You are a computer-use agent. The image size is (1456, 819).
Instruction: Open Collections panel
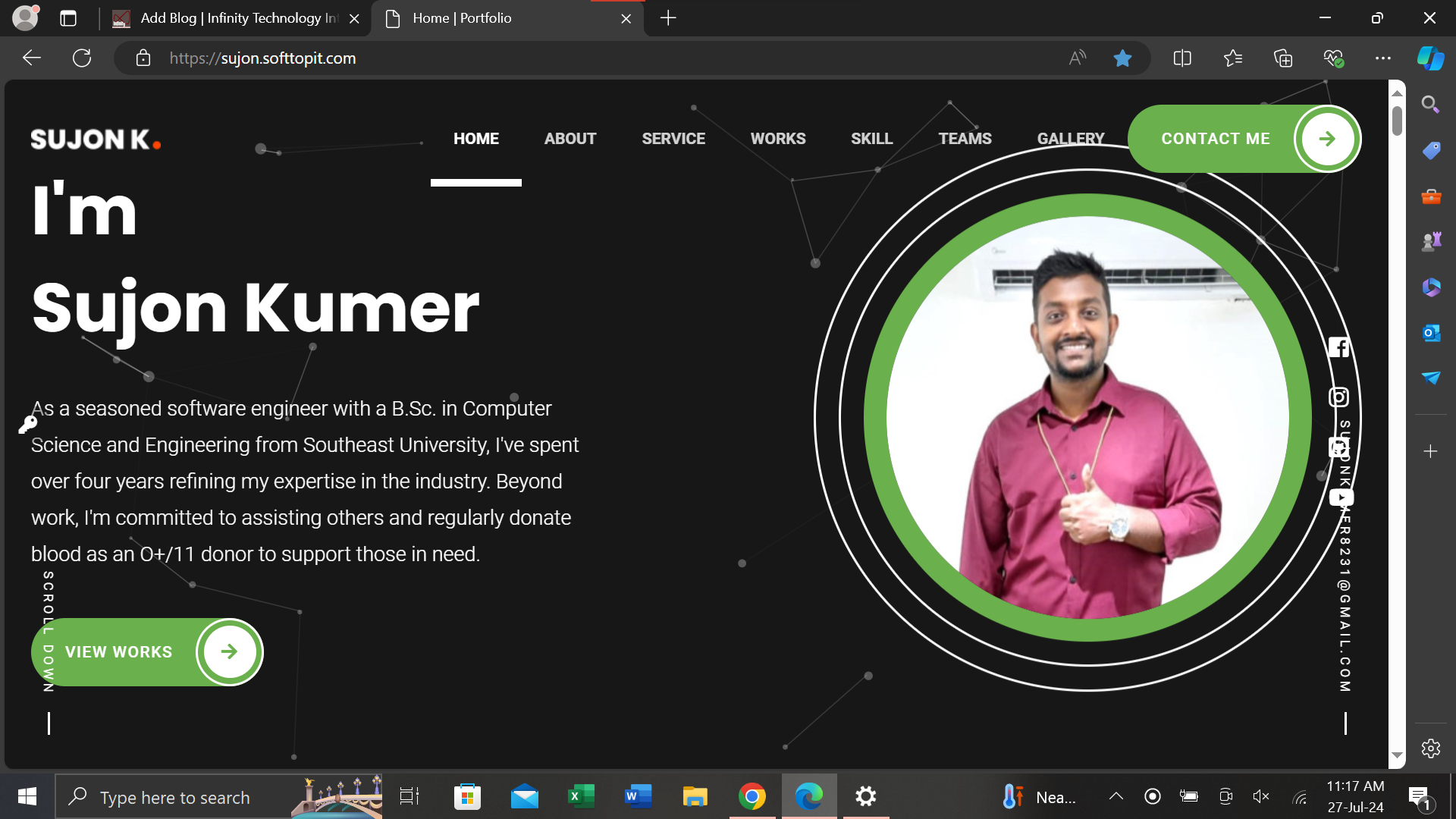[1283, 58]
